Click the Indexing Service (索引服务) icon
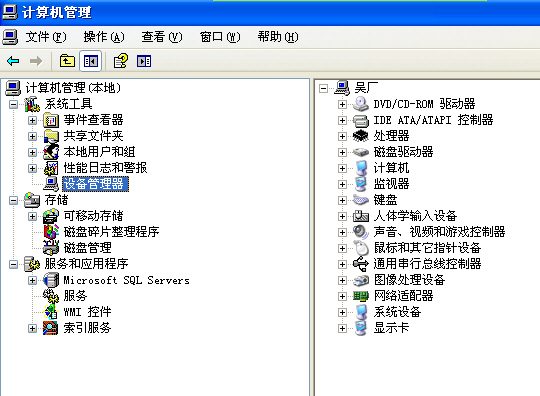This screenshot has width=540, height=396. (x=51, y=328)
